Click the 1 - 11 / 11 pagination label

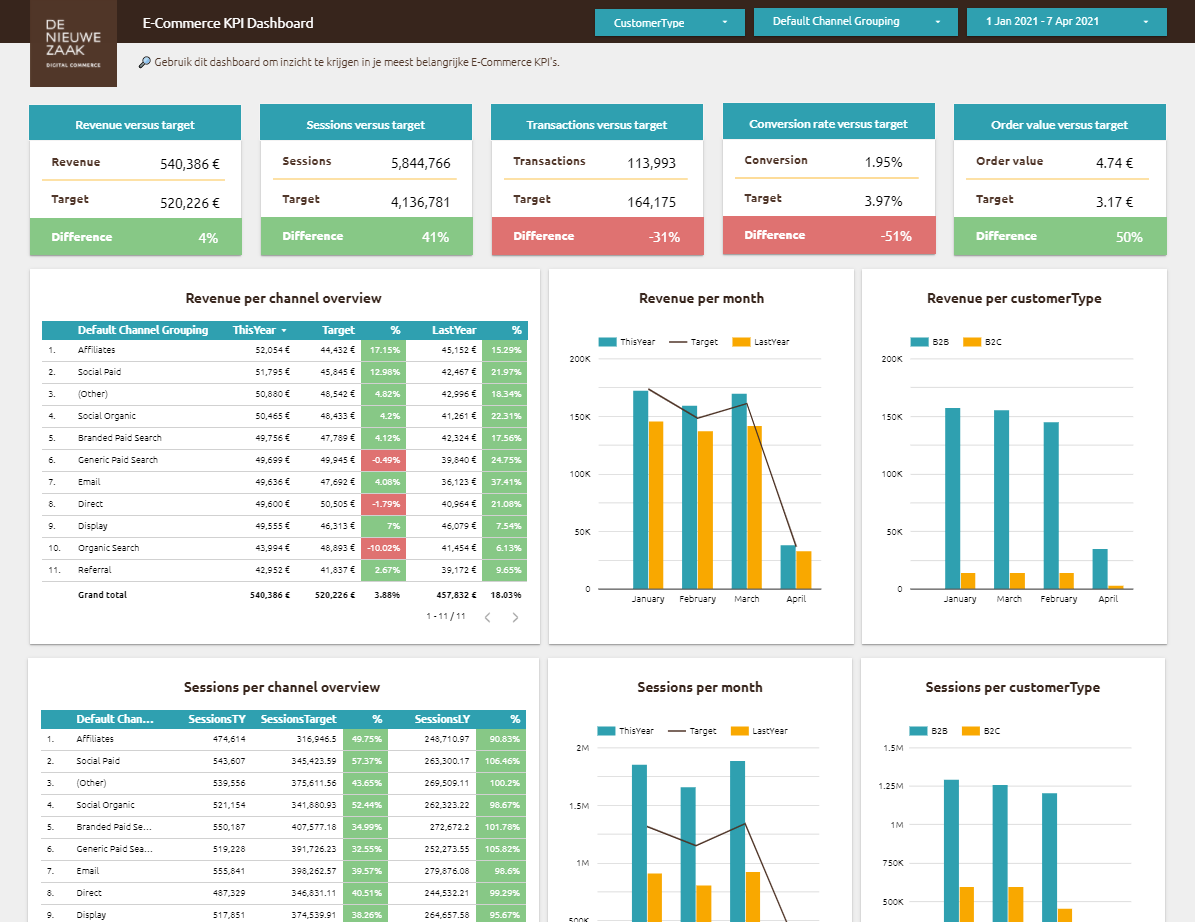[x=446, y=616]
